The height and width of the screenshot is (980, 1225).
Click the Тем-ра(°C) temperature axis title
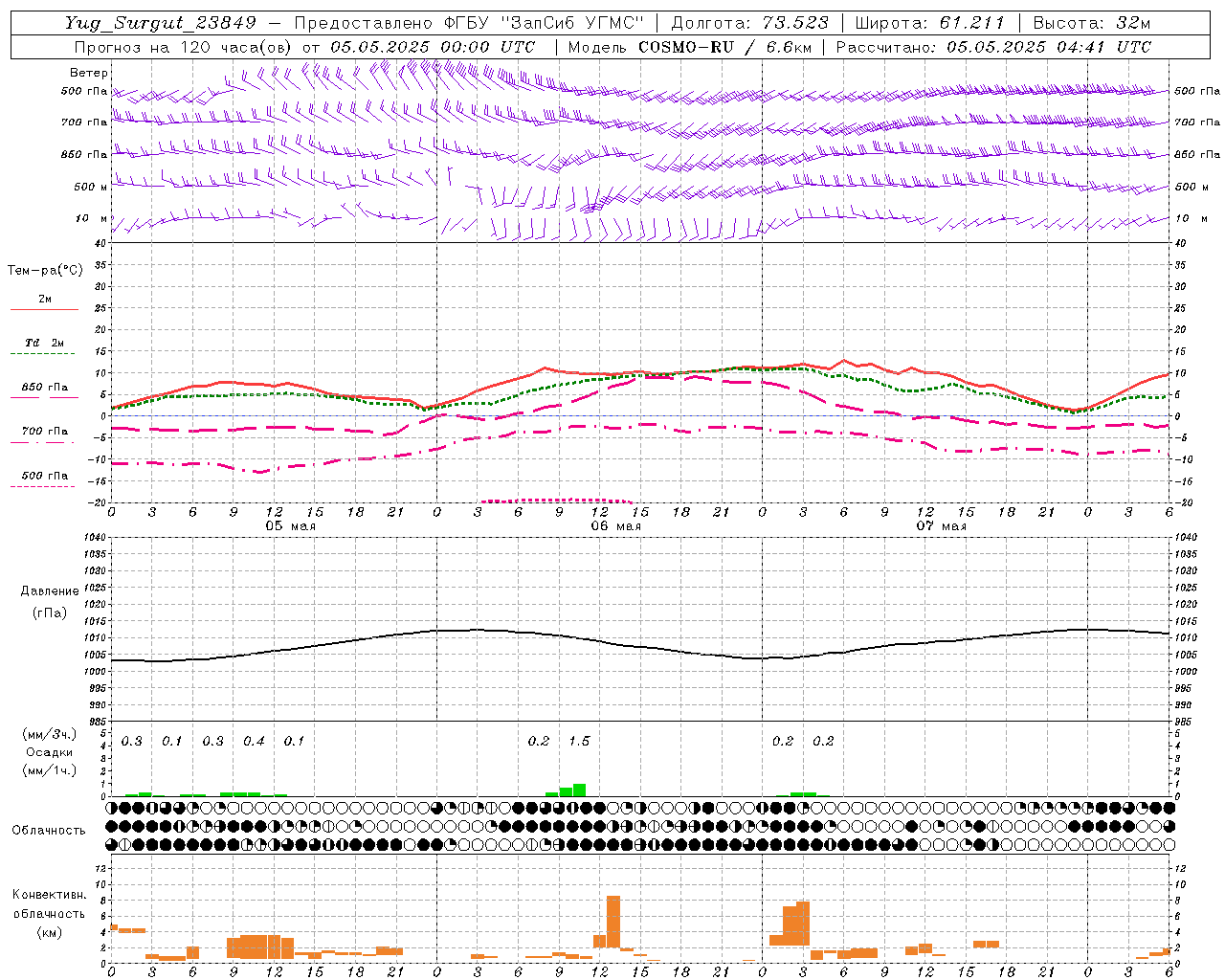coord(45,271)
